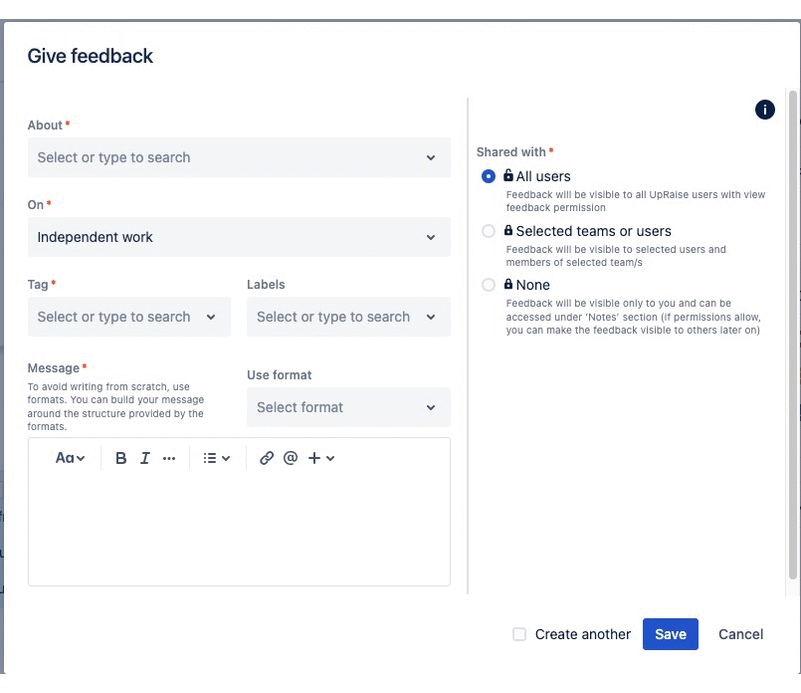This screenshot has height=693, width=801.
Task: Toggle italic formatting in message editor
Action: pos(145,458)
